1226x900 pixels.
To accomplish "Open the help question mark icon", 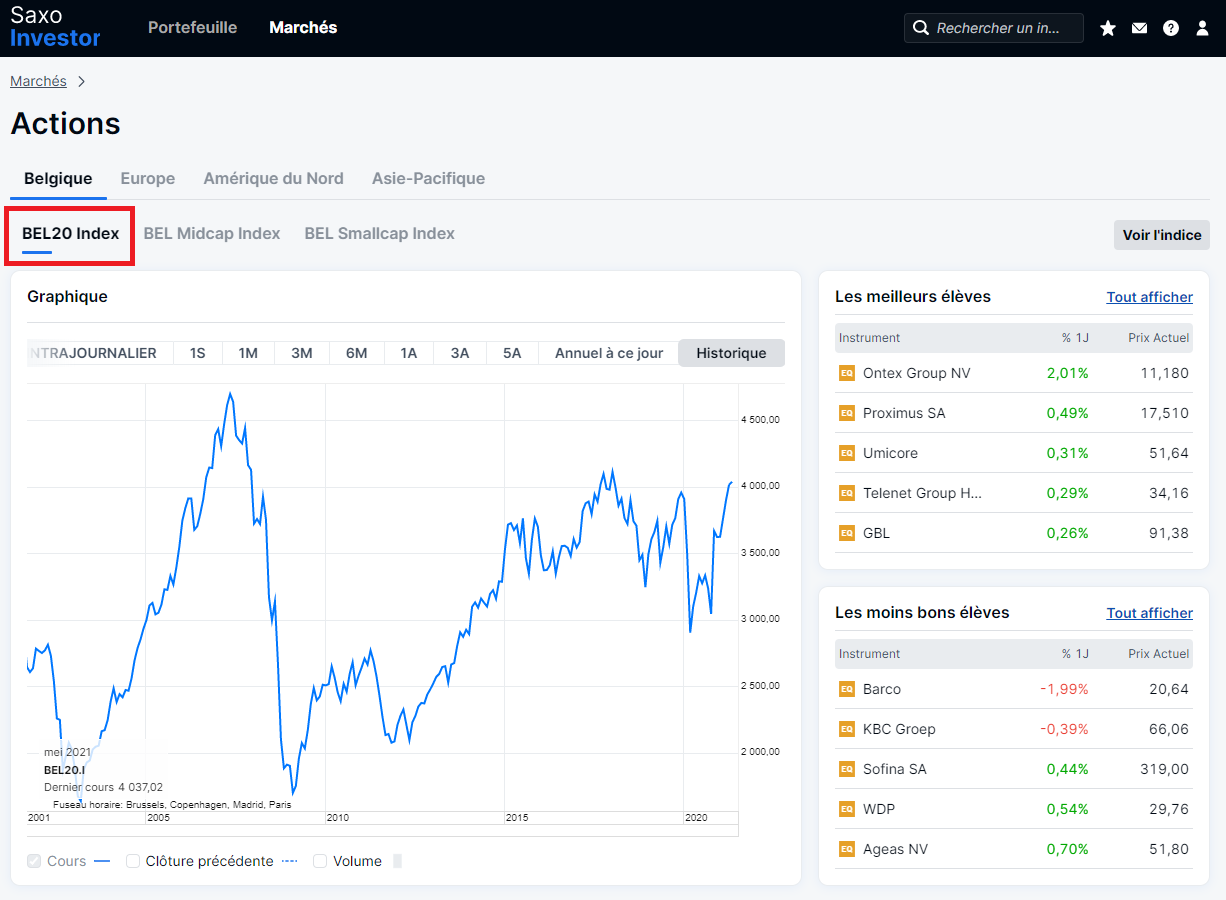I will coord(1171,28).
